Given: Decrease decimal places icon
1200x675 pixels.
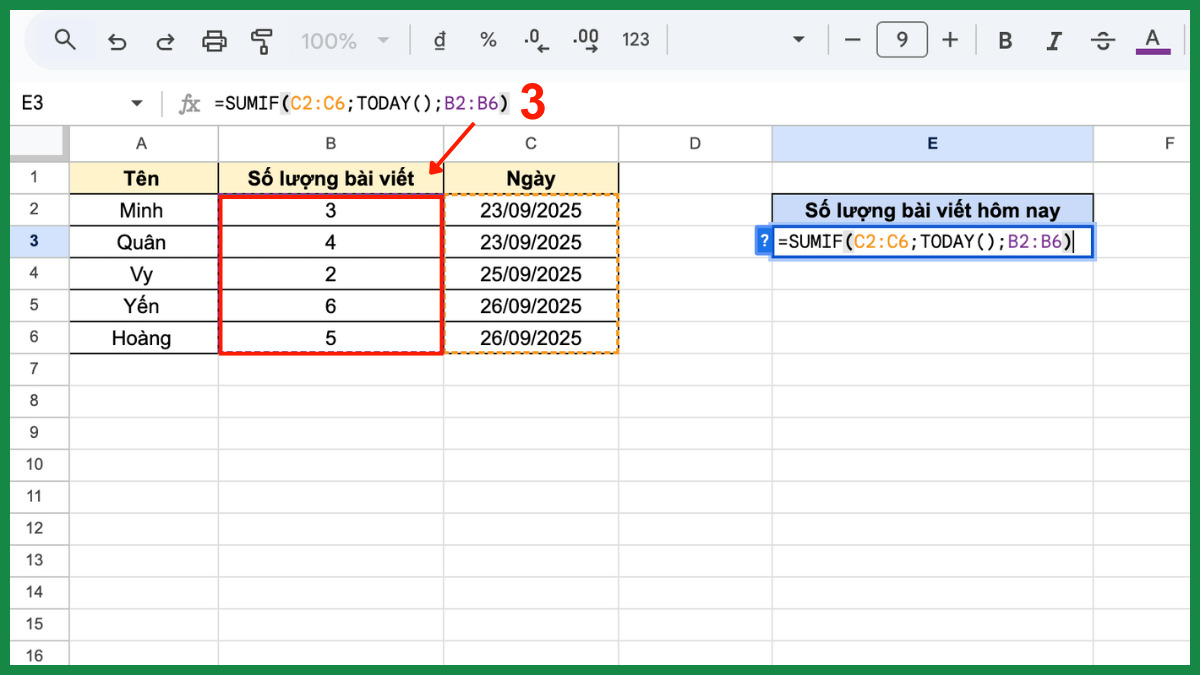Looking at the screenshot, I should coord(537,41).
